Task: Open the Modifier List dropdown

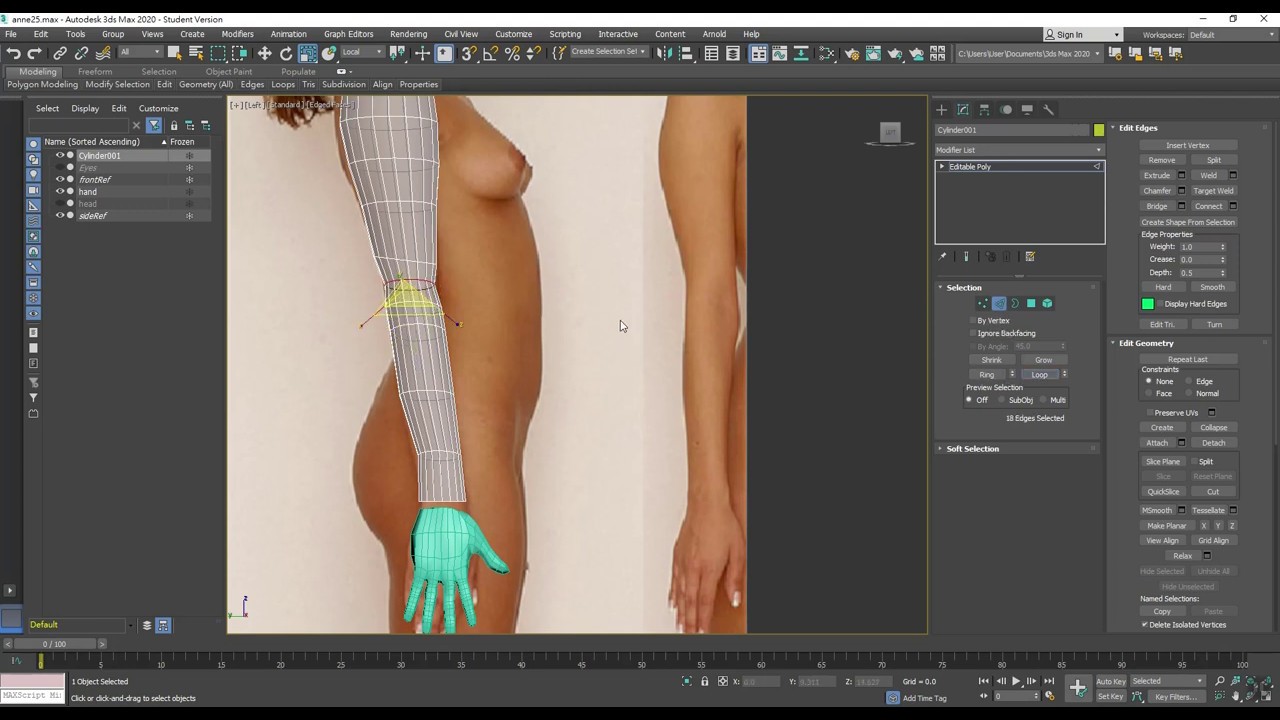Action: 1018,150
